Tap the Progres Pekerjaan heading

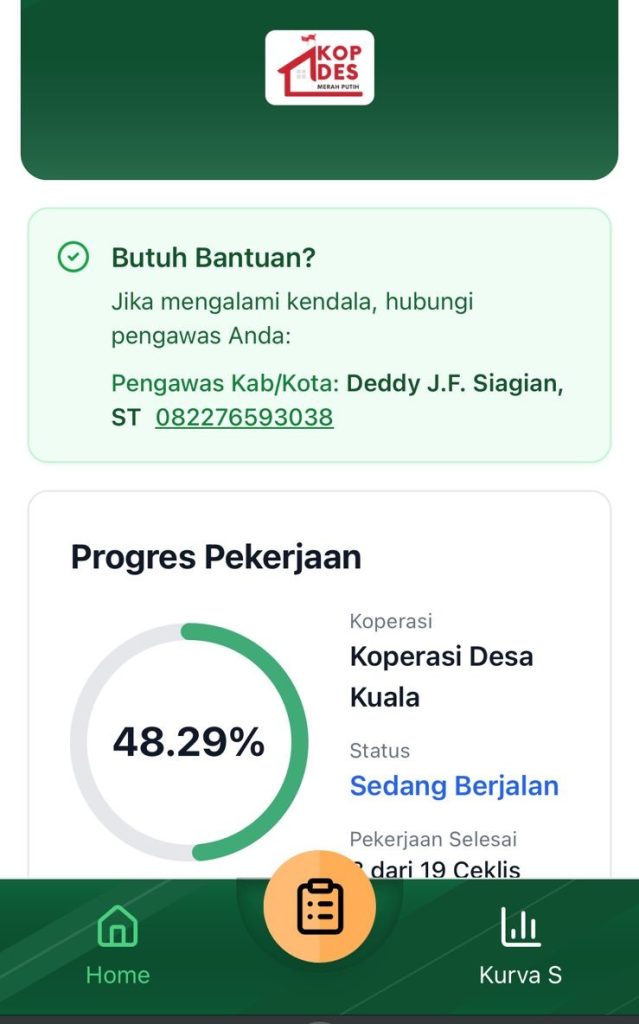click(x=216, y=557)
